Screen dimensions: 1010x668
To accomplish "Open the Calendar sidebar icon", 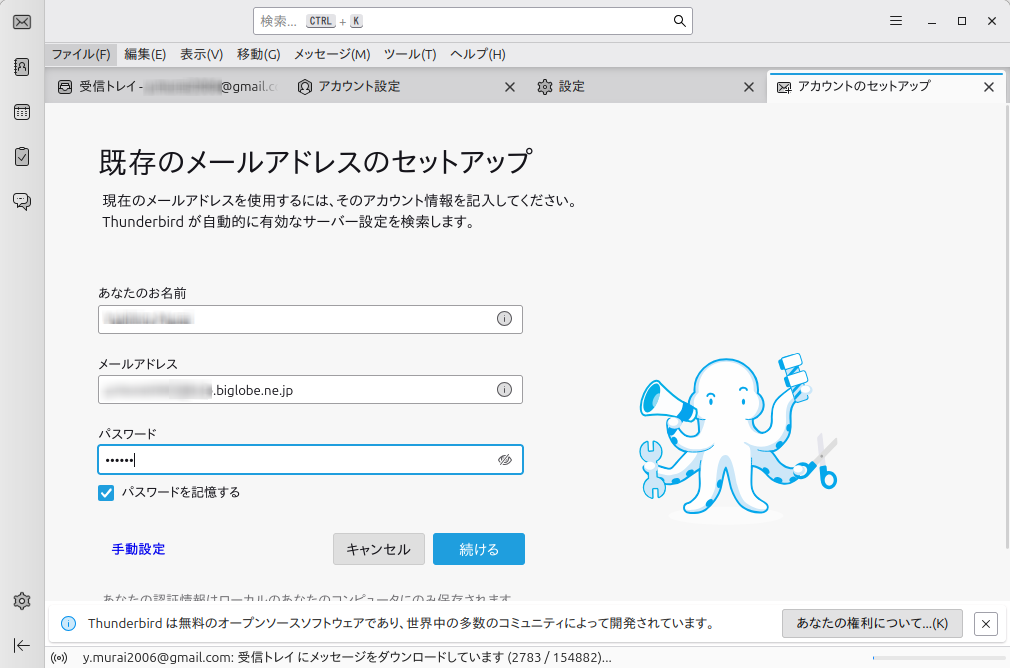I will pos(21,112).
